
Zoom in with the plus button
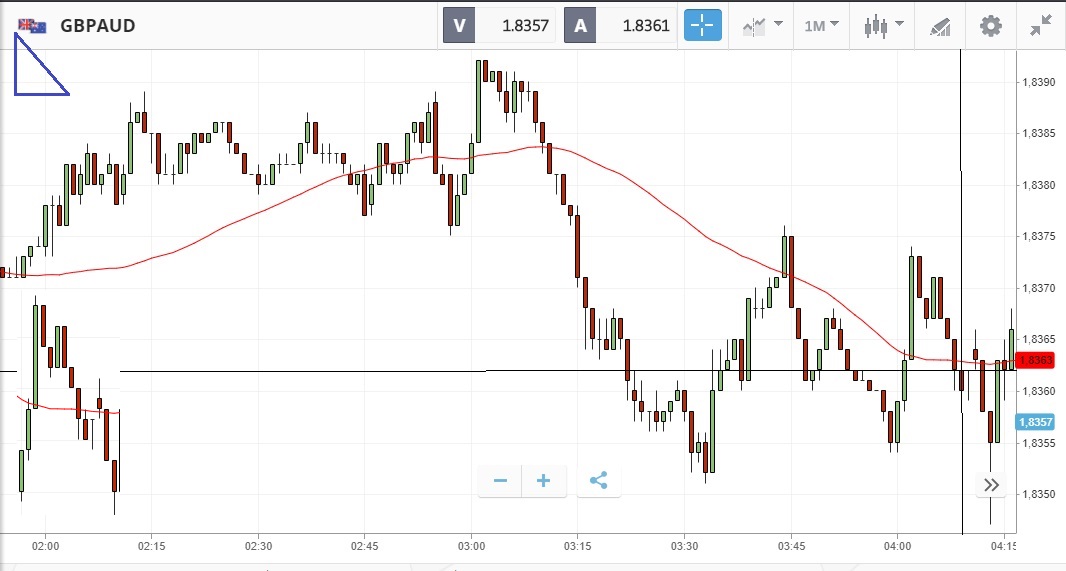click(x=544, y=481)
